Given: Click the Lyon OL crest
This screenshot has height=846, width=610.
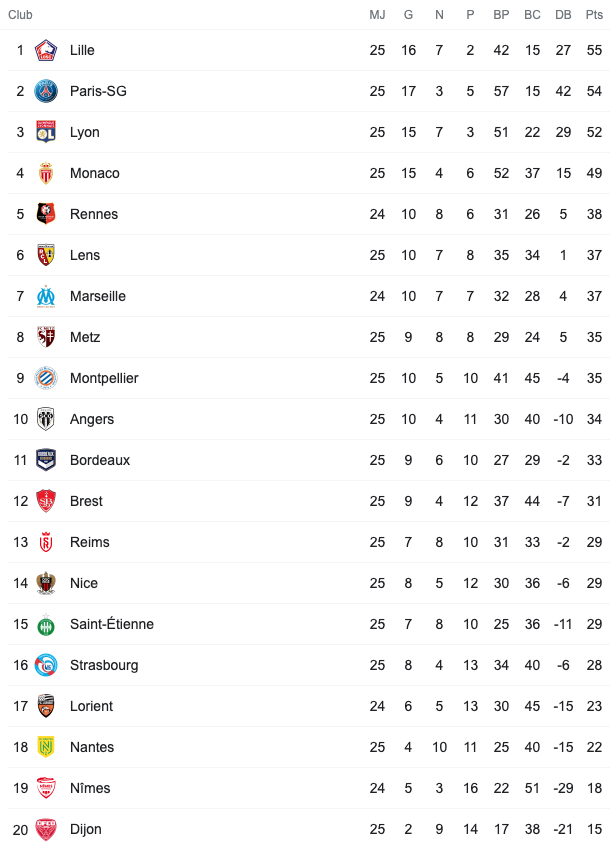Looking at the screenshot, I should pyautogui.click(x=46, y=132).
